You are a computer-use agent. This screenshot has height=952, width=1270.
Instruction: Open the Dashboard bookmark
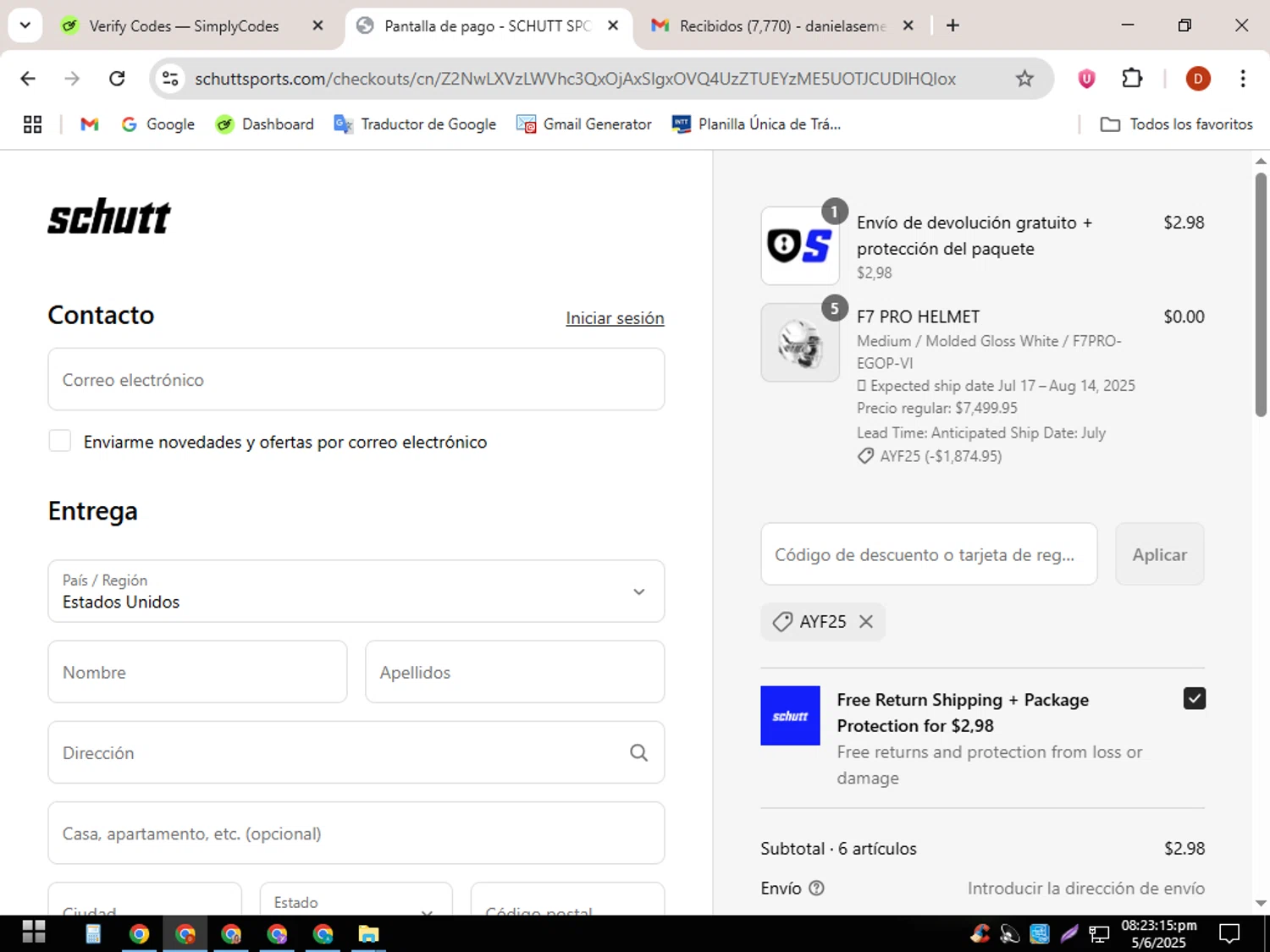[264, 124]
